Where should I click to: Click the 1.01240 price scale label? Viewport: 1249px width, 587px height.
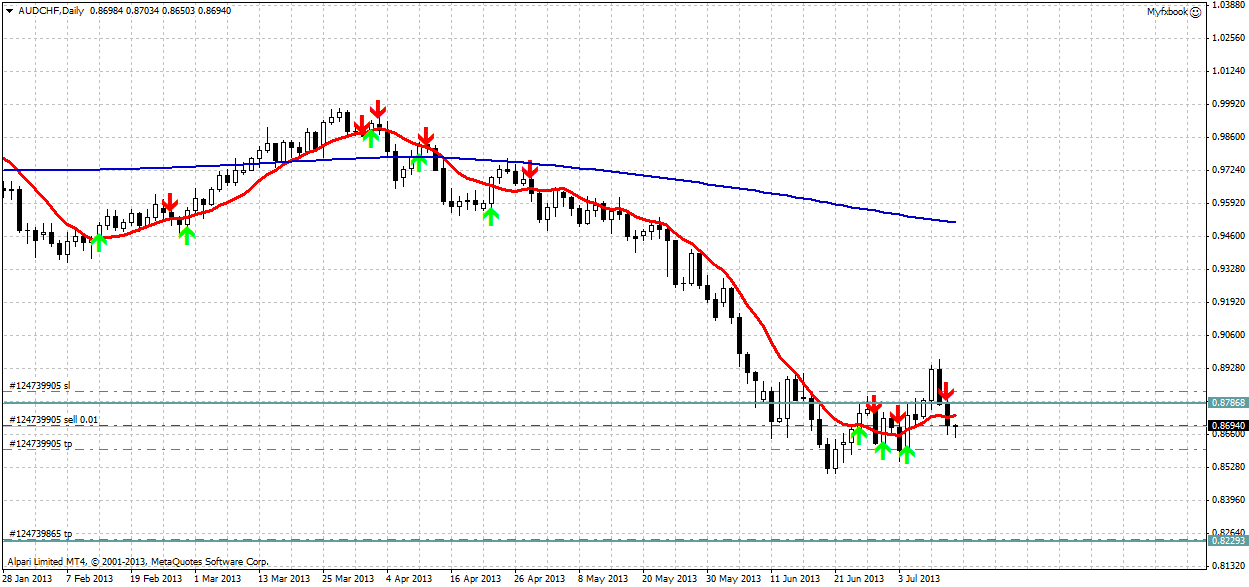click(x=1228, y=71)
